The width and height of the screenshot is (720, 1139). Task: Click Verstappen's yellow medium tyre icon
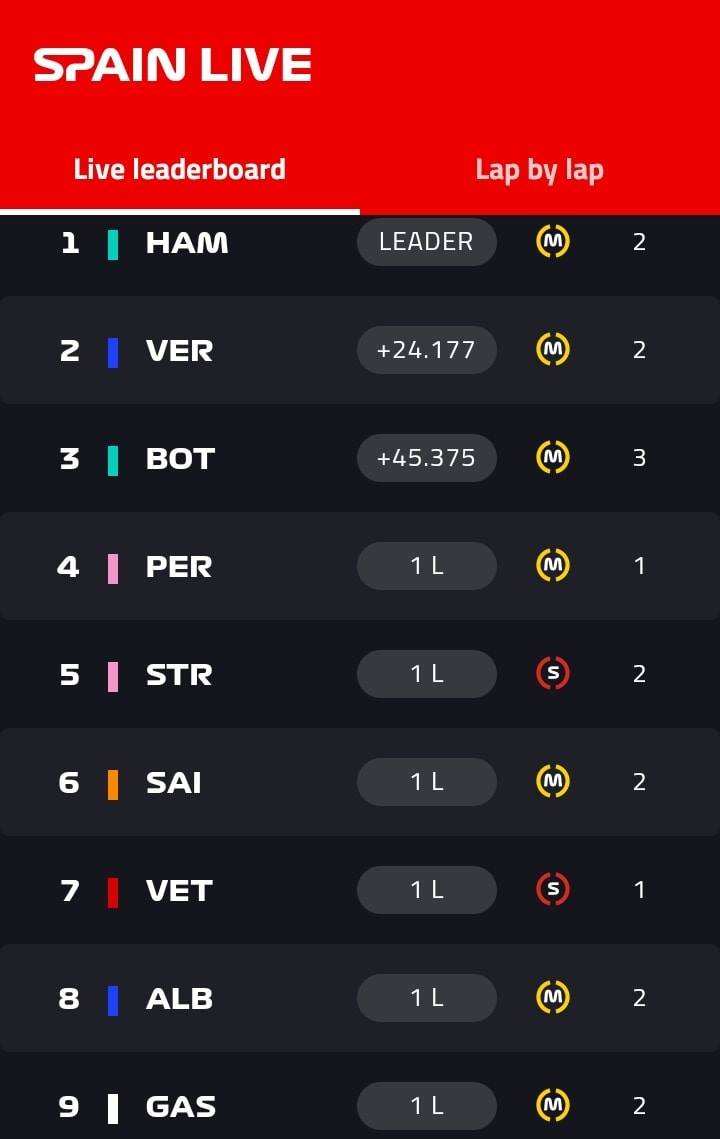(x=553, y=349)
